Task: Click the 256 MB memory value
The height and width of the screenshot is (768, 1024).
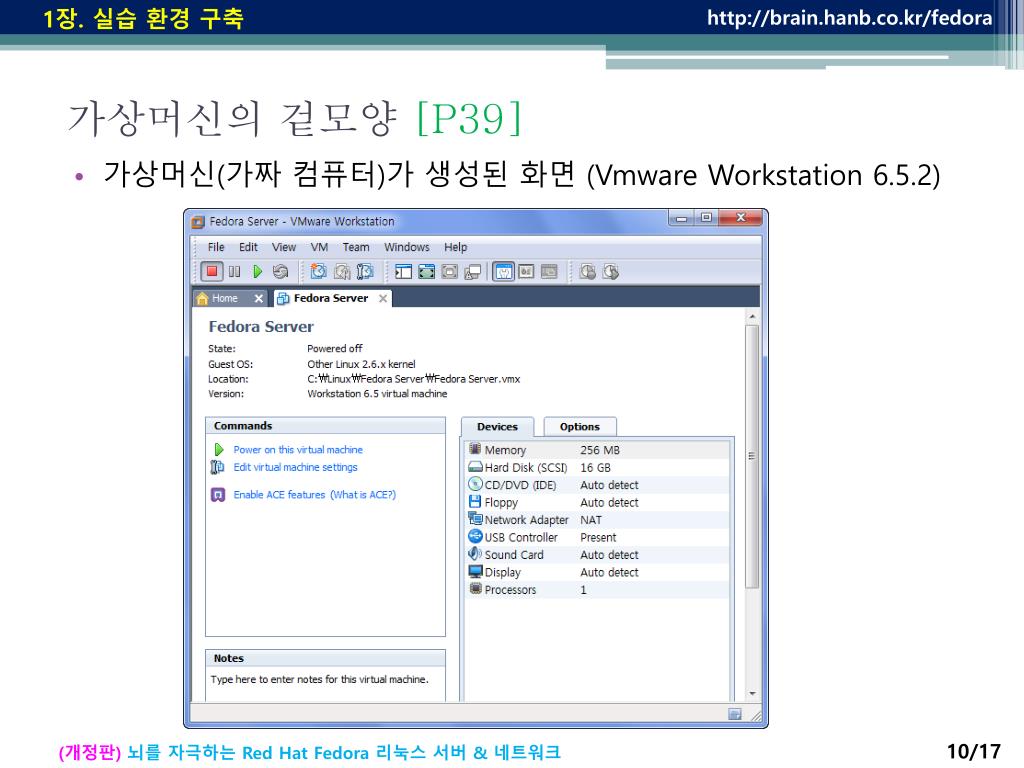Action: point(600,450)
